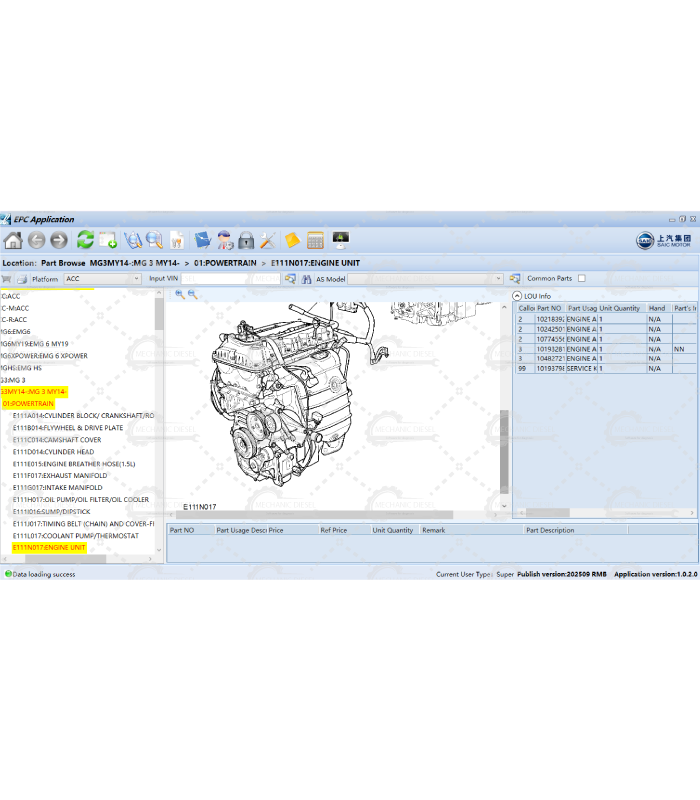Open the Platform dropdown showing ACC

tap(136, 279)
